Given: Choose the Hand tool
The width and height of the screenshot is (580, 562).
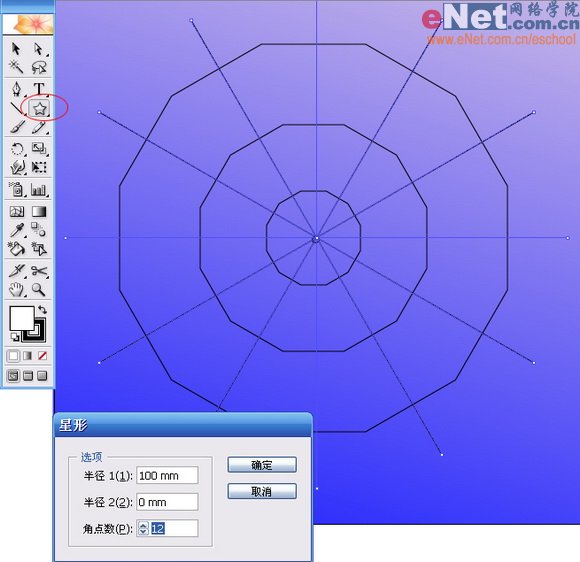Looking at the screenshot, I should pyautogui.click(x=16, y=289).
